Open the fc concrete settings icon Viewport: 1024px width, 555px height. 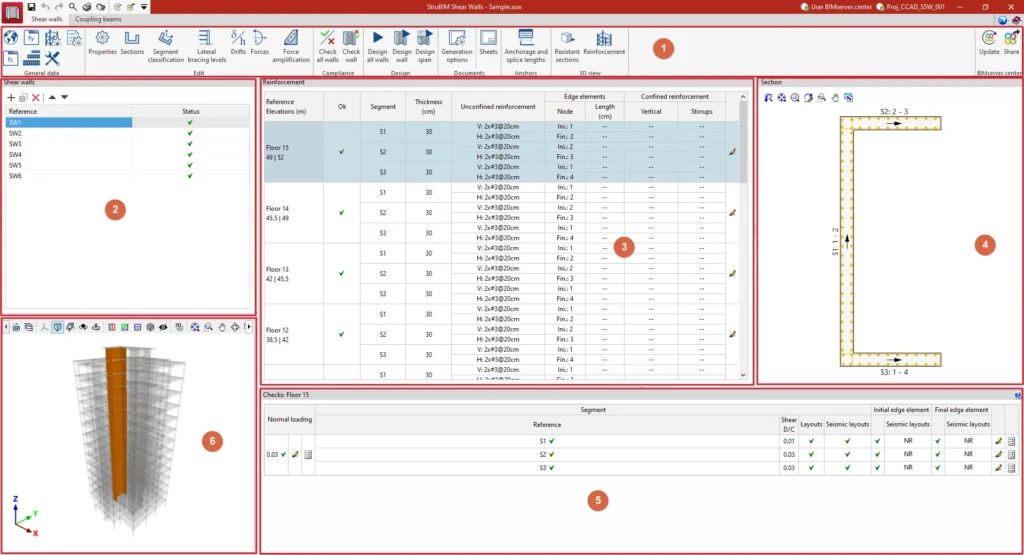click(10, 59)
